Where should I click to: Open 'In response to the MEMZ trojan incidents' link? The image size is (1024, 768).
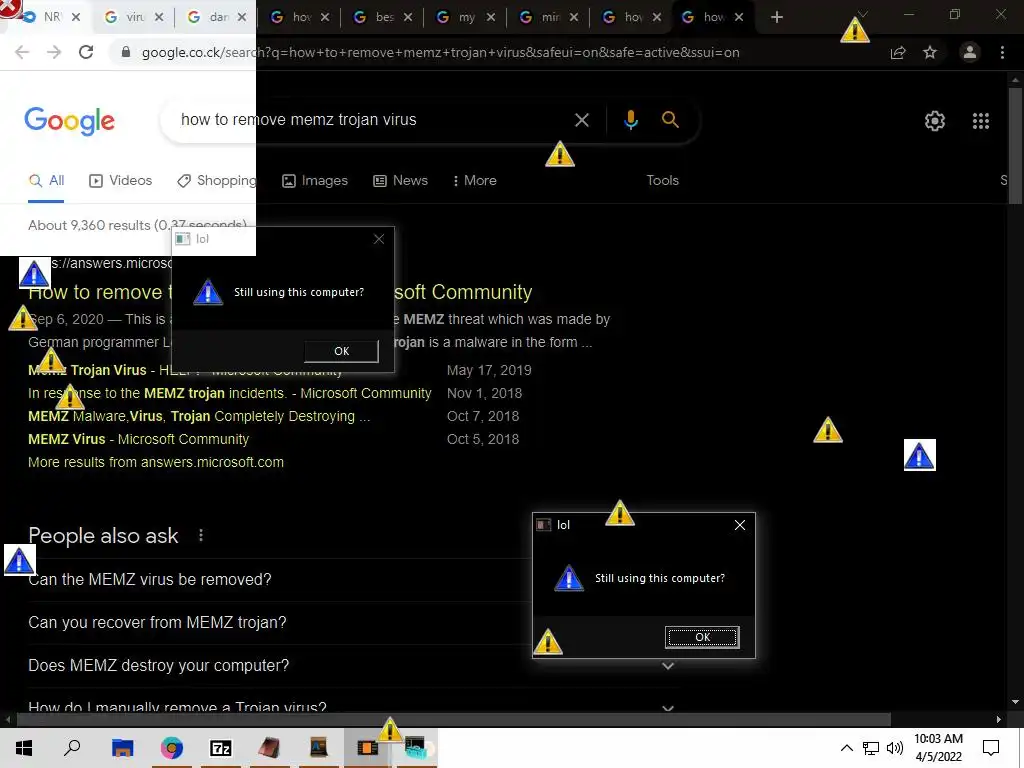230,393
